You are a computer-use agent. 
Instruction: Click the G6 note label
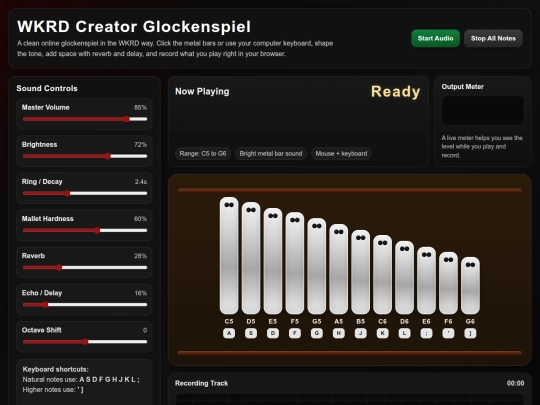(x=470, y=321)
